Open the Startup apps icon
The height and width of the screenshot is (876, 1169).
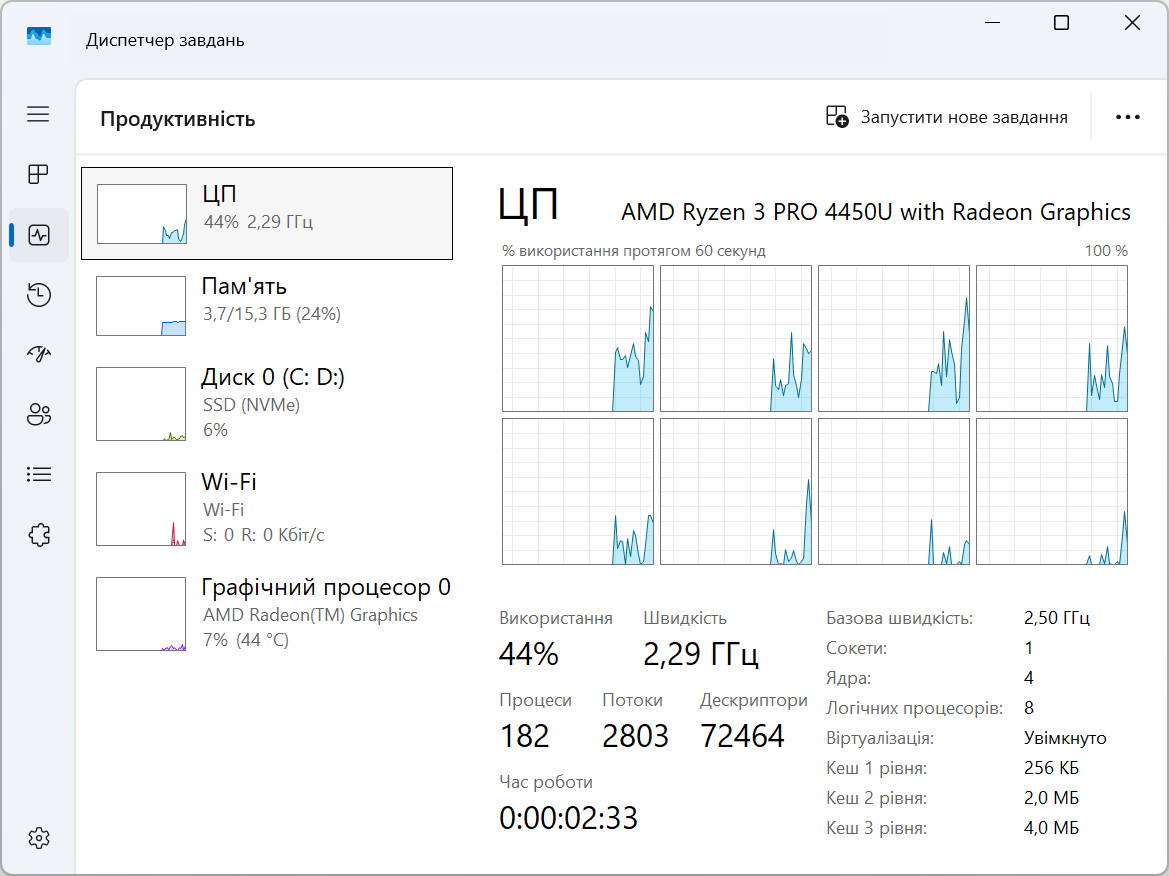[38, 353]
